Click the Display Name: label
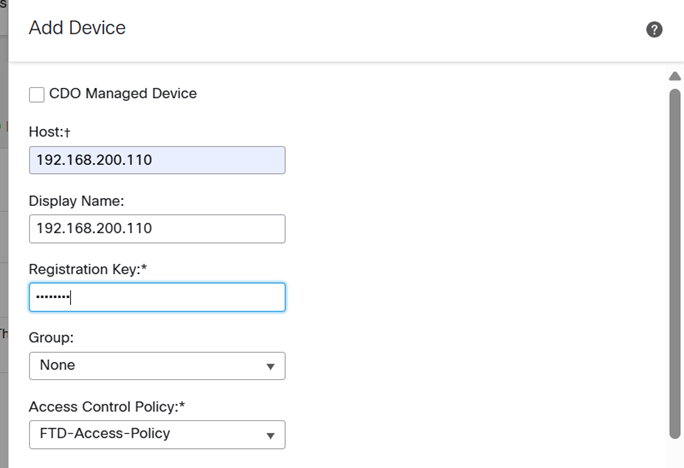The height and width of the screenshot is (468, 684). coord(76,201)
